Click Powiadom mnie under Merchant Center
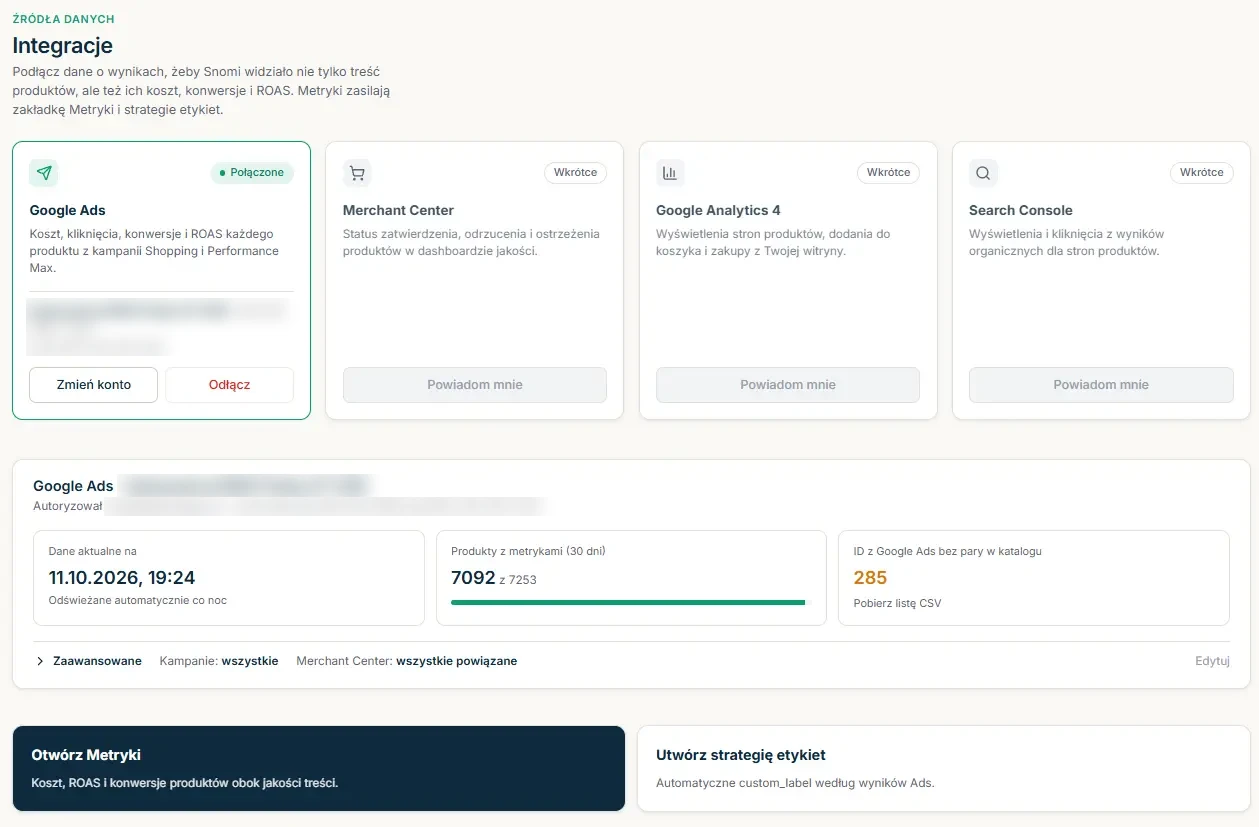1259x827 pixels. point(475,385)
